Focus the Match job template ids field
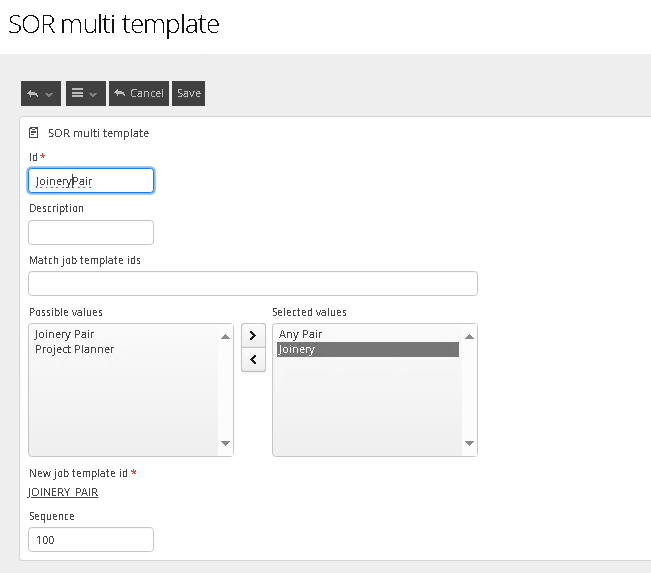Viewport: 651px width, 573px height. [x=253, y=284]
